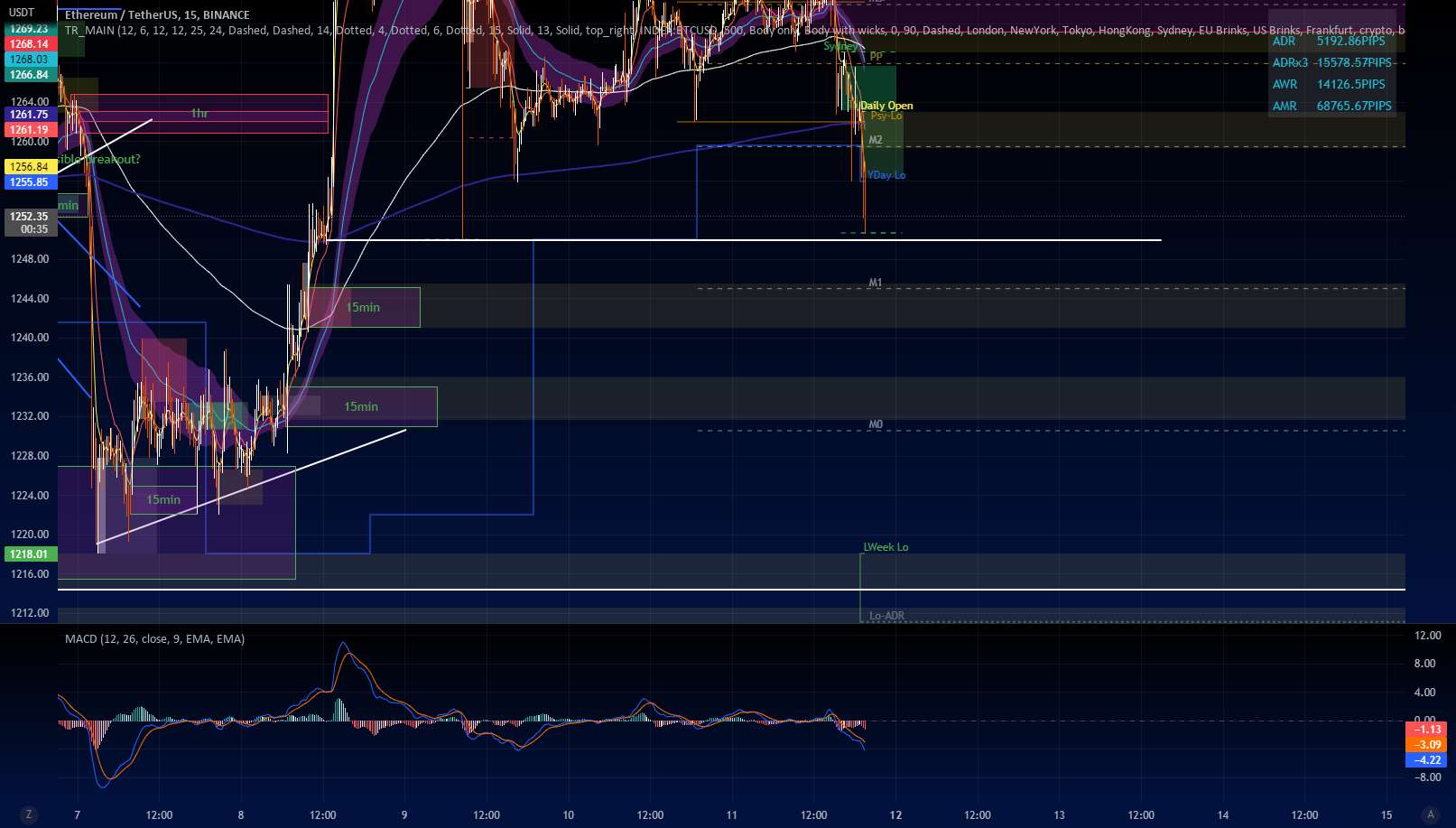Click the 1269.23 price label
Screen dimensions: 1456x828
click(30, 29)
